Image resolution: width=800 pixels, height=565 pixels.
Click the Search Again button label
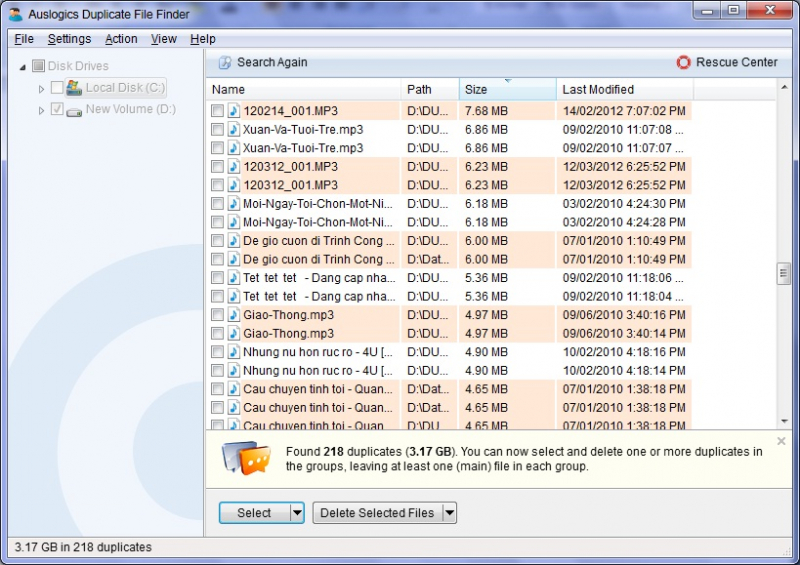(x=272, y=62)
